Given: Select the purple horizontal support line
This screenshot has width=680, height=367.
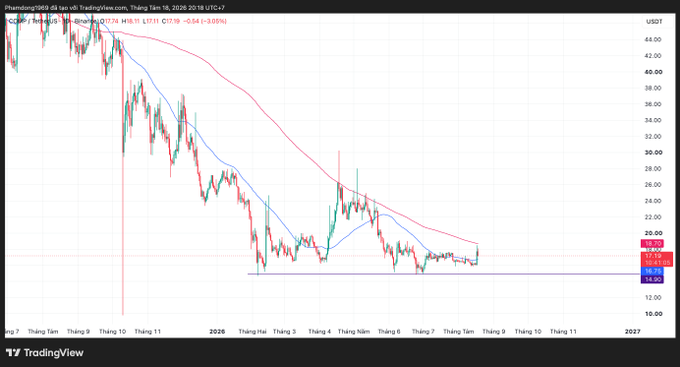Looking at the screenshot, I should click(443, 274).
